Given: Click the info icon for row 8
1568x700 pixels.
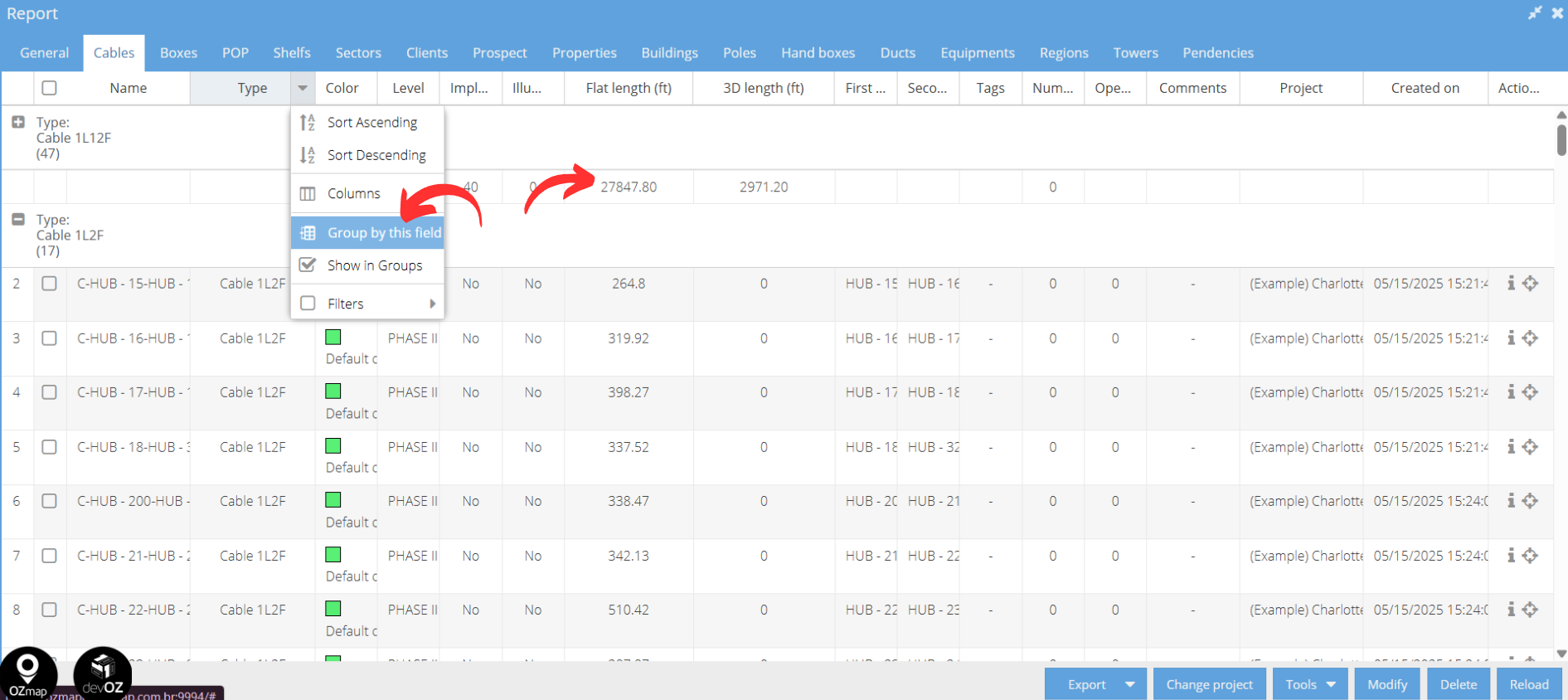Looking at the screenshot, I should pyautogui.click(x=1511, y=610).
